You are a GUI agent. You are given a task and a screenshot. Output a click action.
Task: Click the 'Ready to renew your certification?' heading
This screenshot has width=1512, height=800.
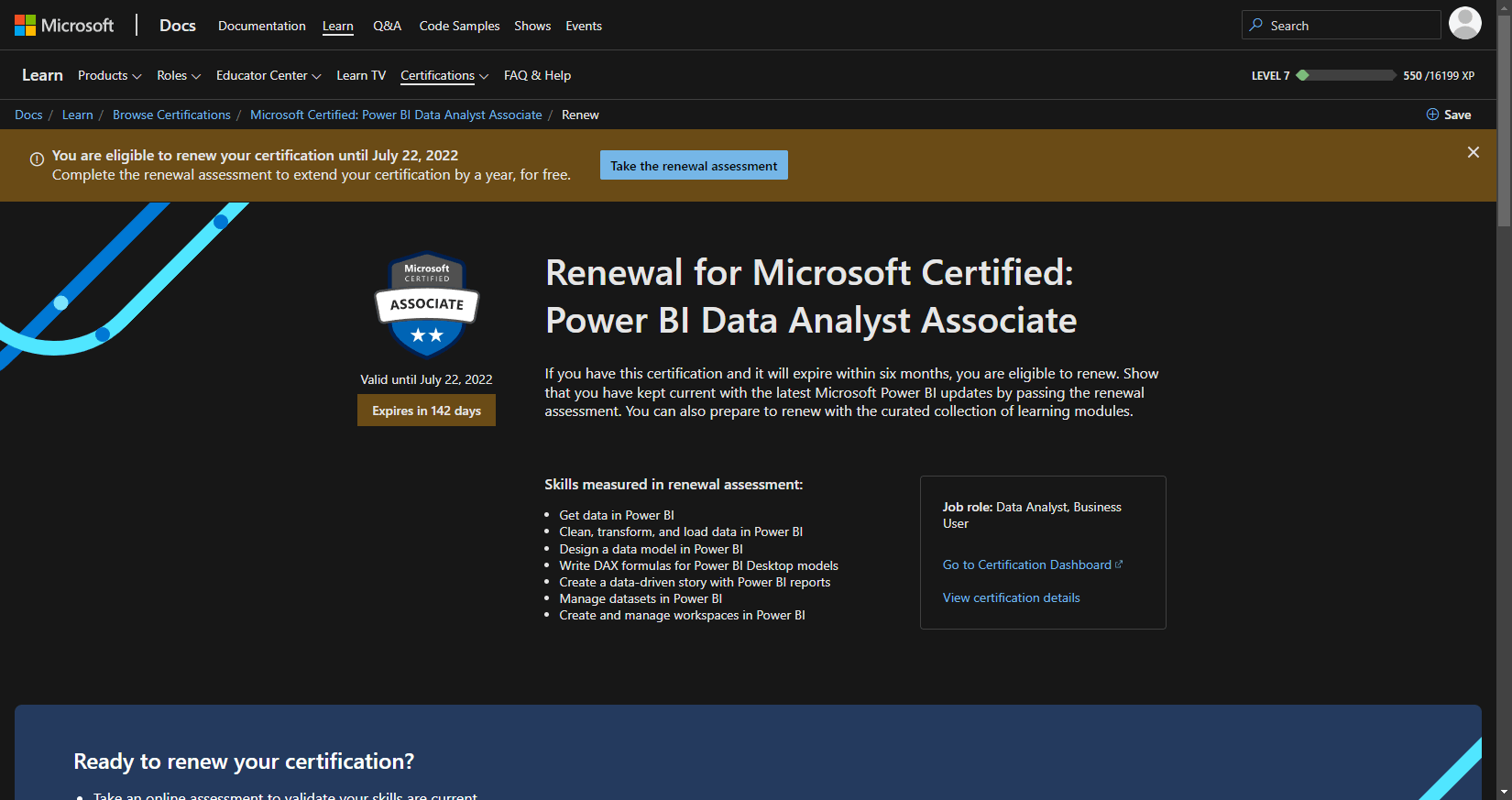point(244,762)
